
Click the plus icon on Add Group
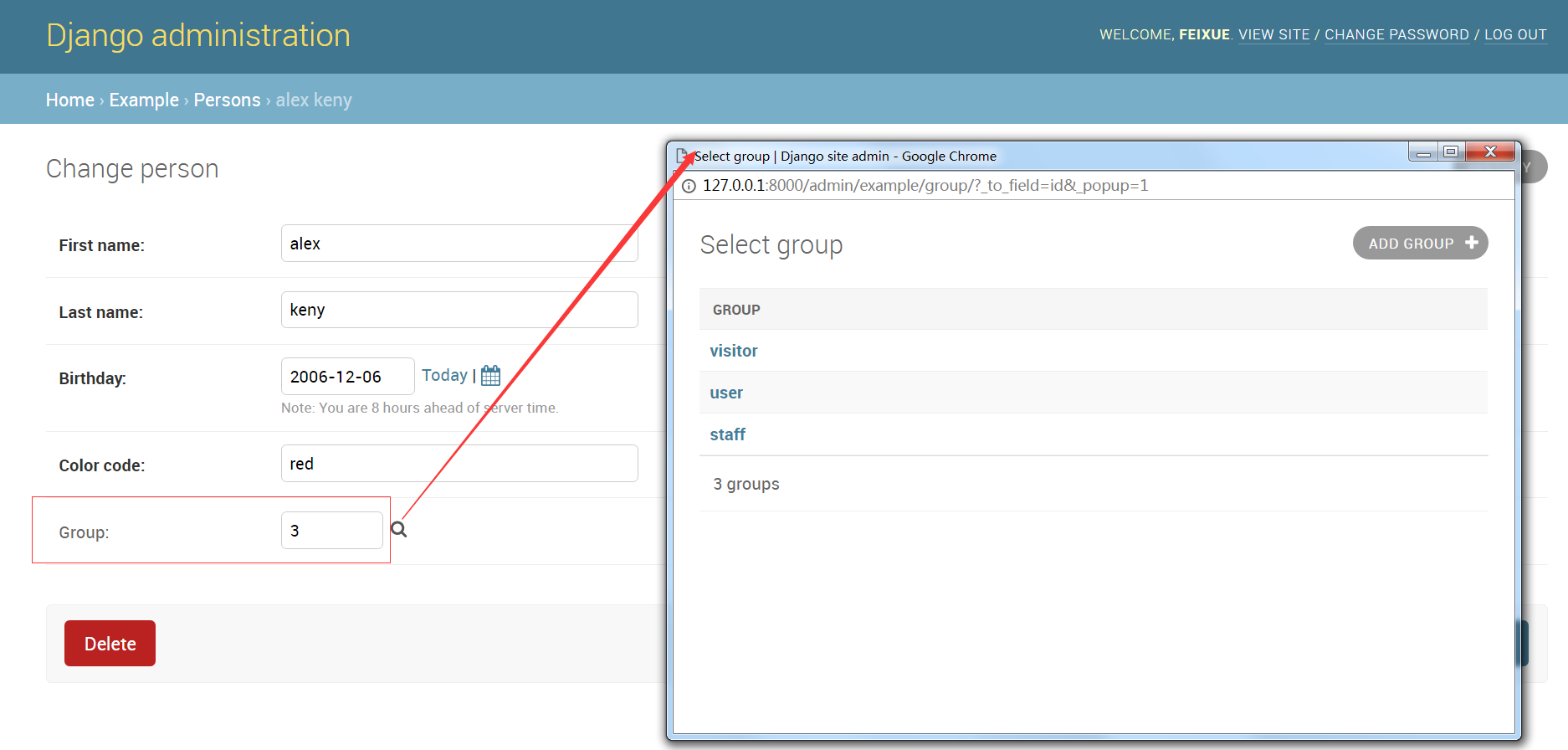click(x=1472, y=243)
